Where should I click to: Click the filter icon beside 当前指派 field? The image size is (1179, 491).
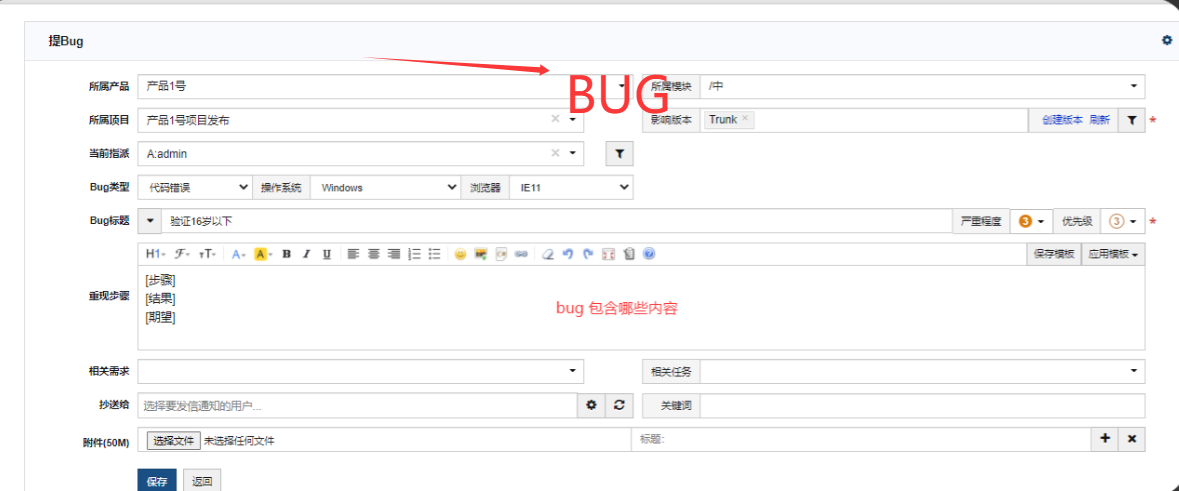coord(620,153)
